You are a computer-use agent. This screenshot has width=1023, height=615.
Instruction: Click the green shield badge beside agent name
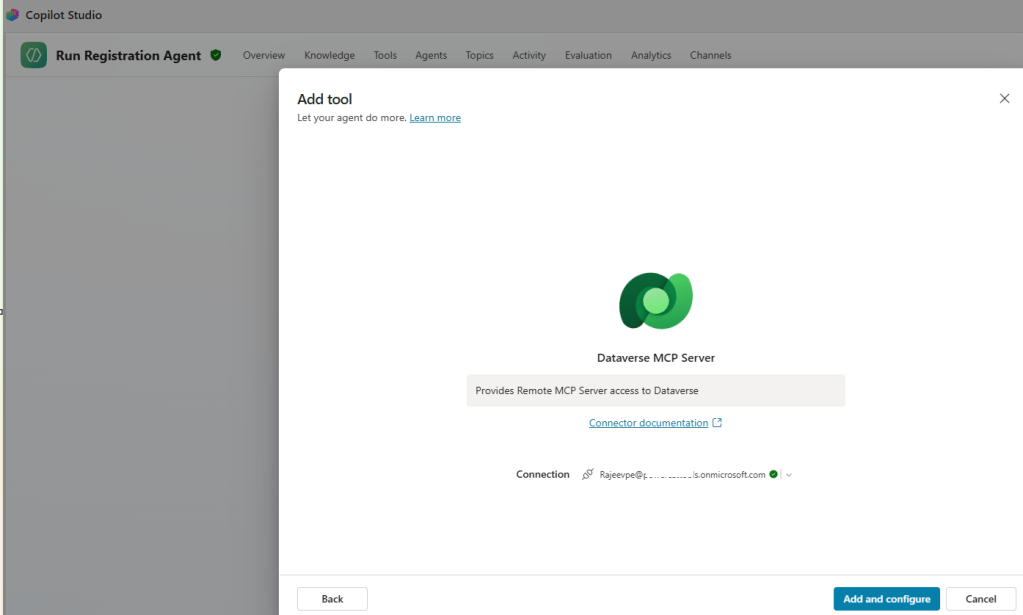coord(216,56)
